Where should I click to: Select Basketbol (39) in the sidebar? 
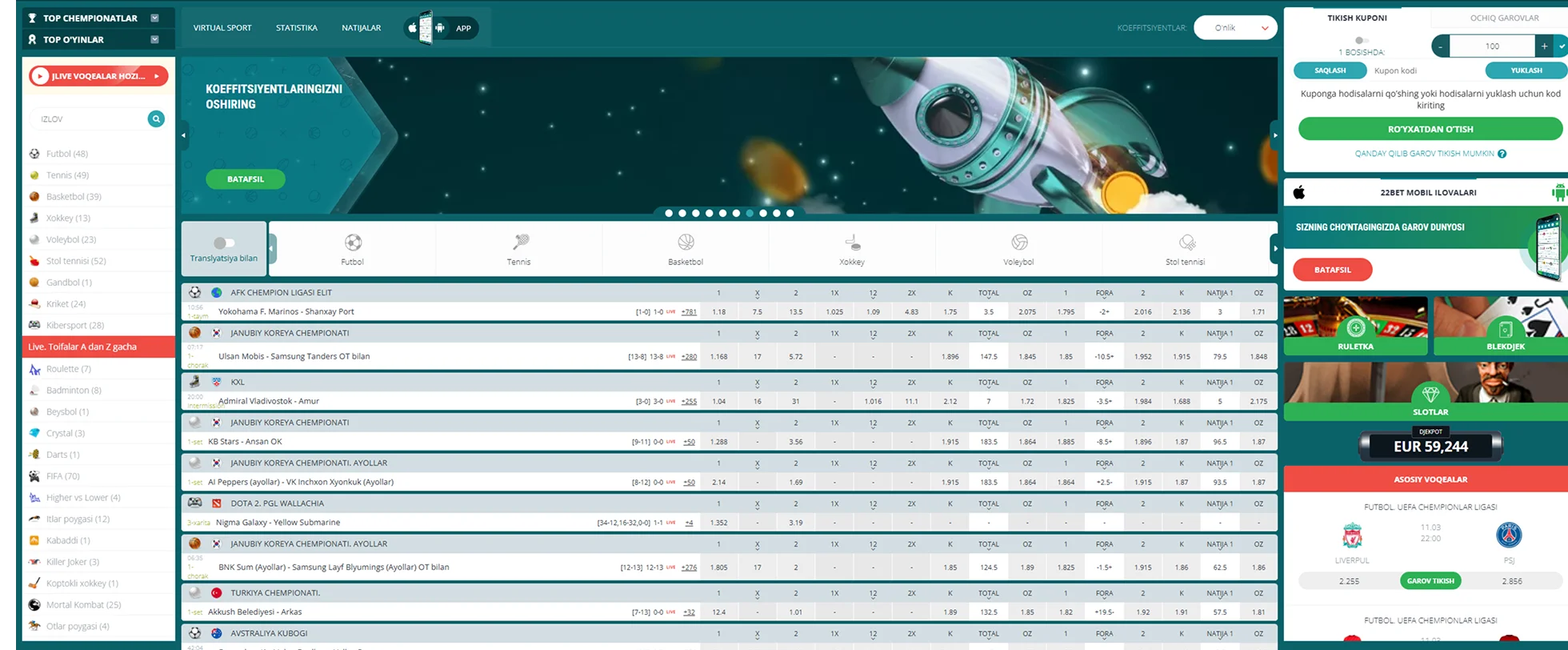coord(74,197)
